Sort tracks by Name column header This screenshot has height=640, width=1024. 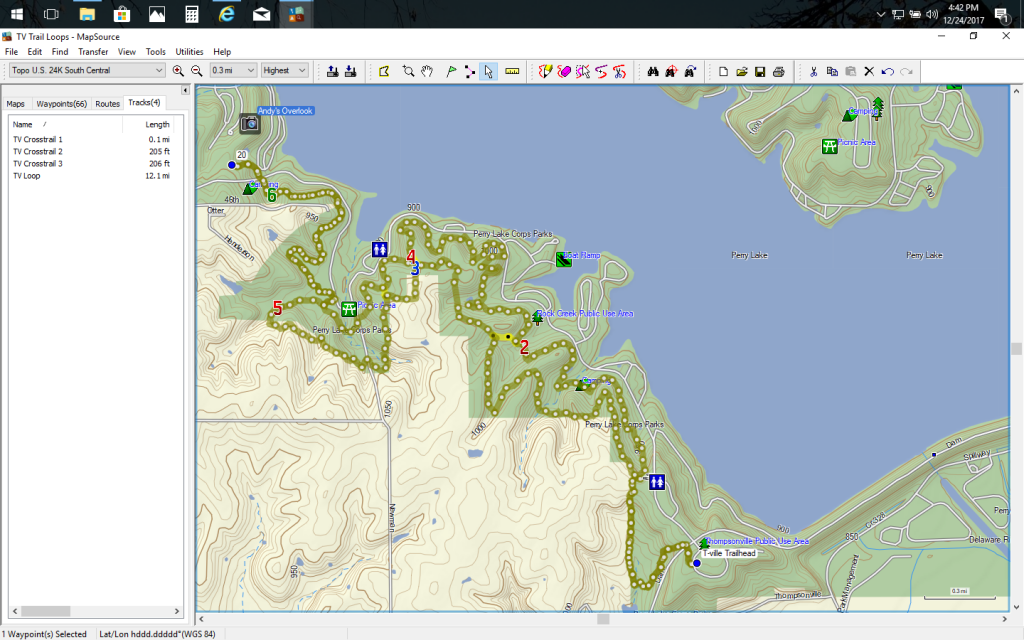point(65,124)
